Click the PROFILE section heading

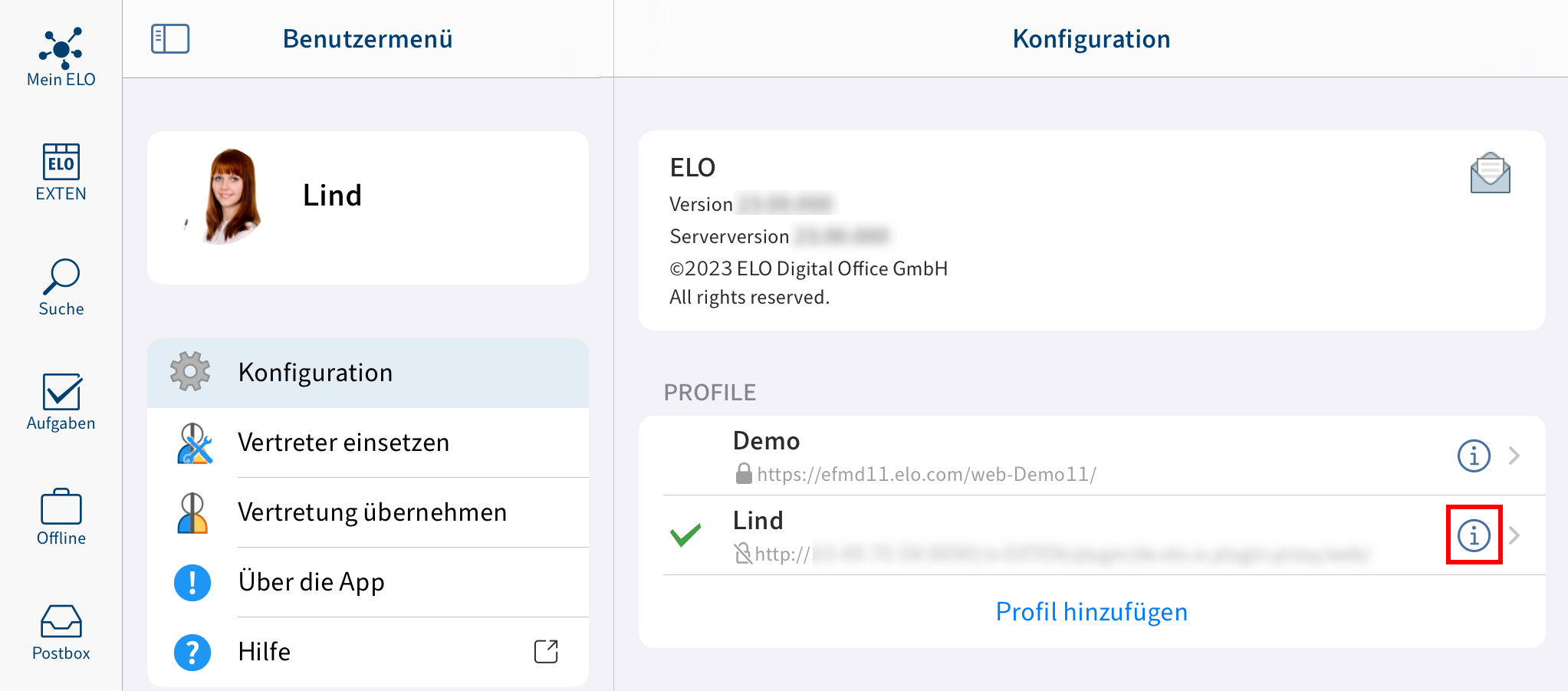[x=710, y=393]
